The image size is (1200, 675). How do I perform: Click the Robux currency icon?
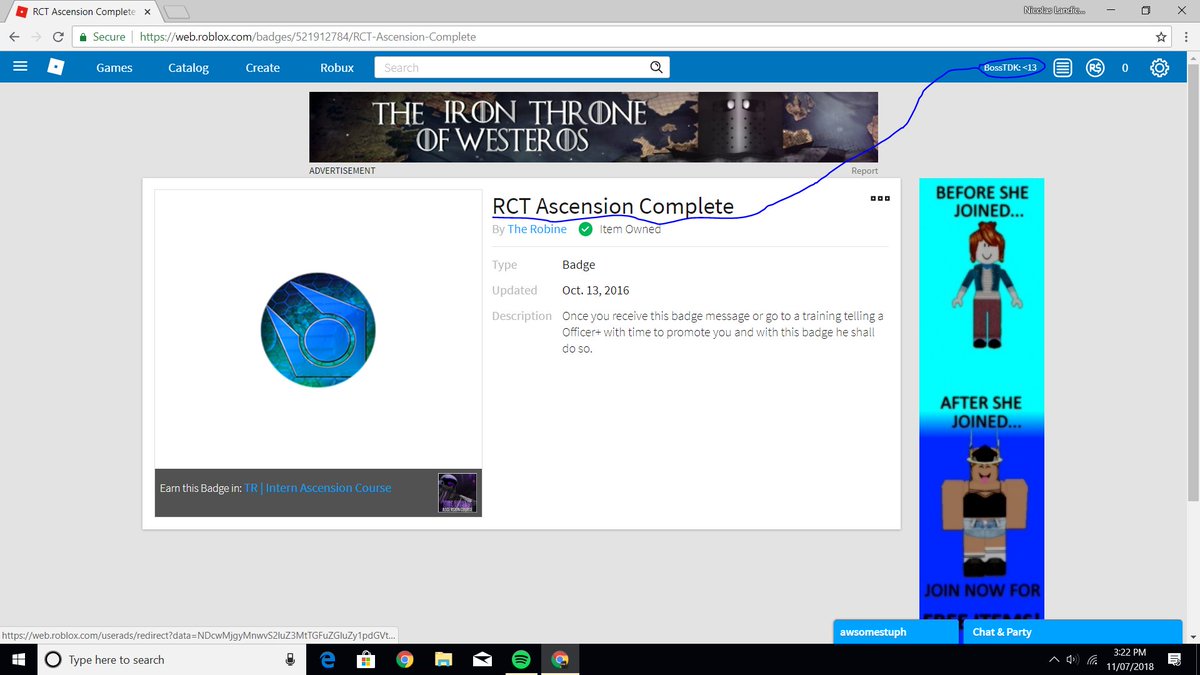coord(1095,68)
